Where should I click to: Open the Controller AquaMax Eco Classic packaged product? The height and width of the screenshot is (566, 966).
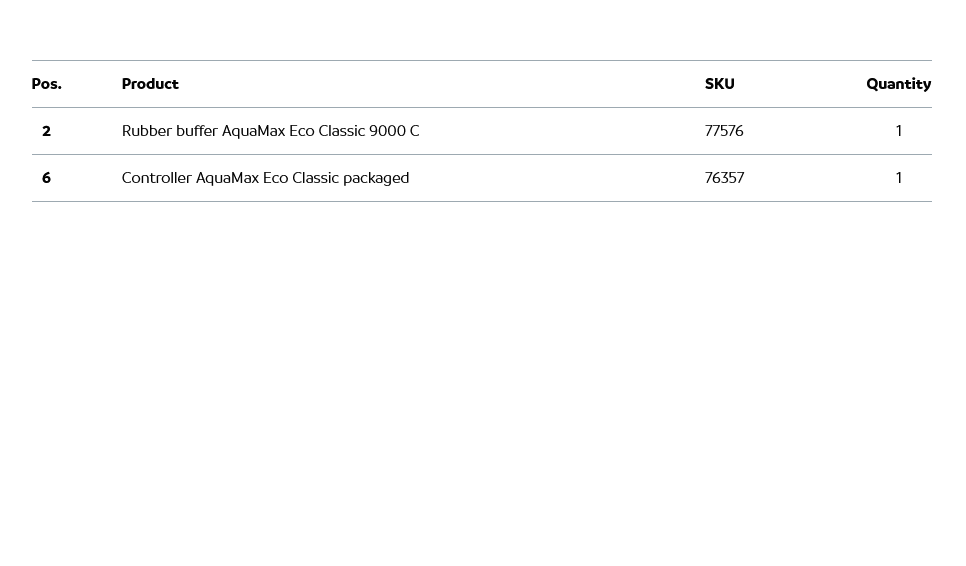pos(265,178)
